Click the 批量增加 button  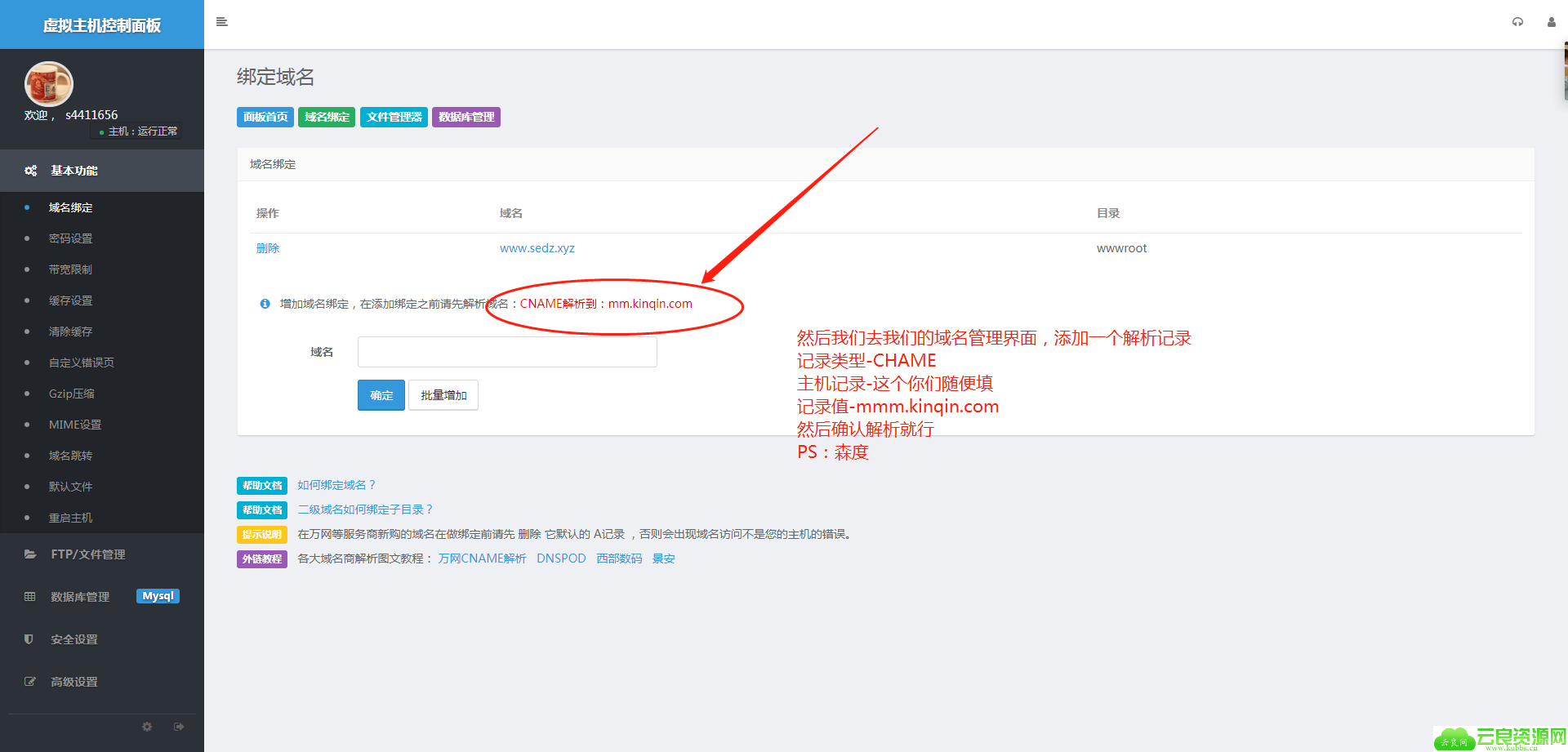point(443,395)
